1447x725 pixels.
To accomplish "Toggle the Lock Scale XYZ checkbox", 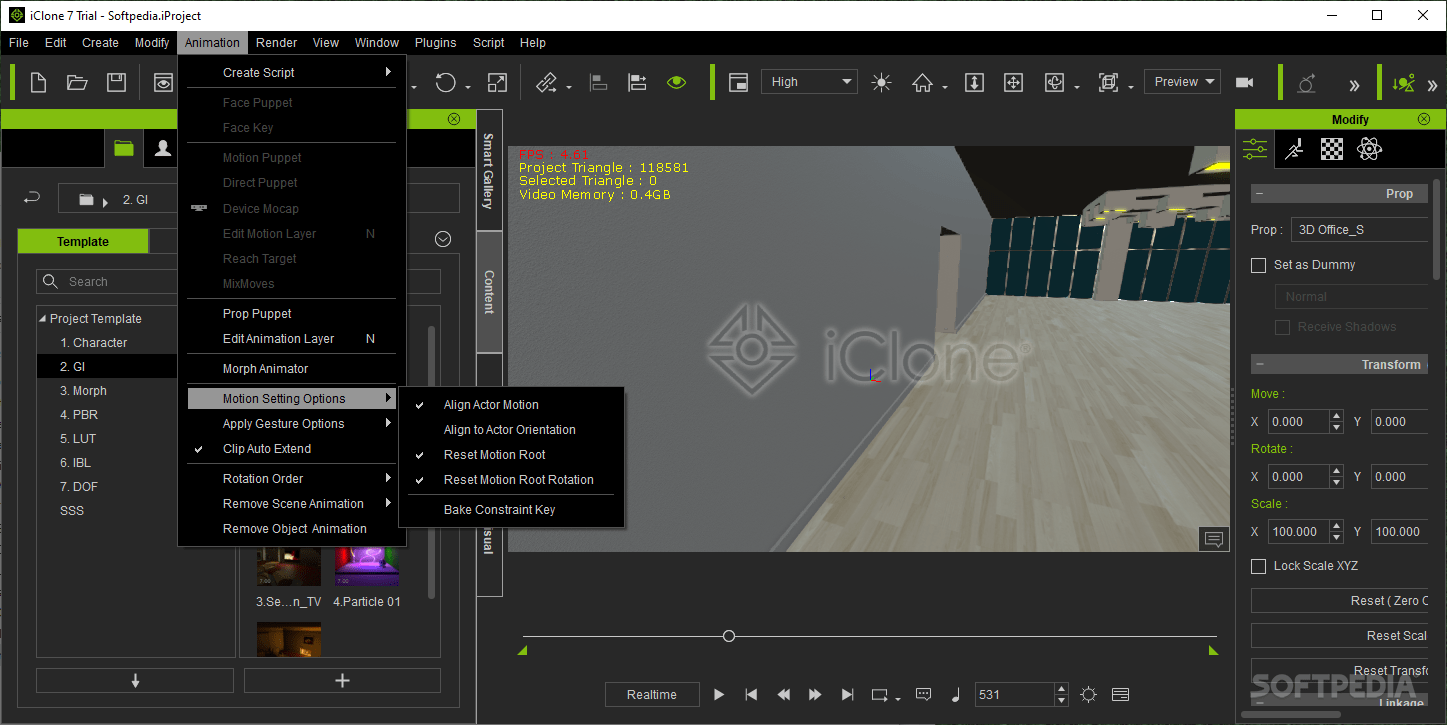I will click(1259, 566).
